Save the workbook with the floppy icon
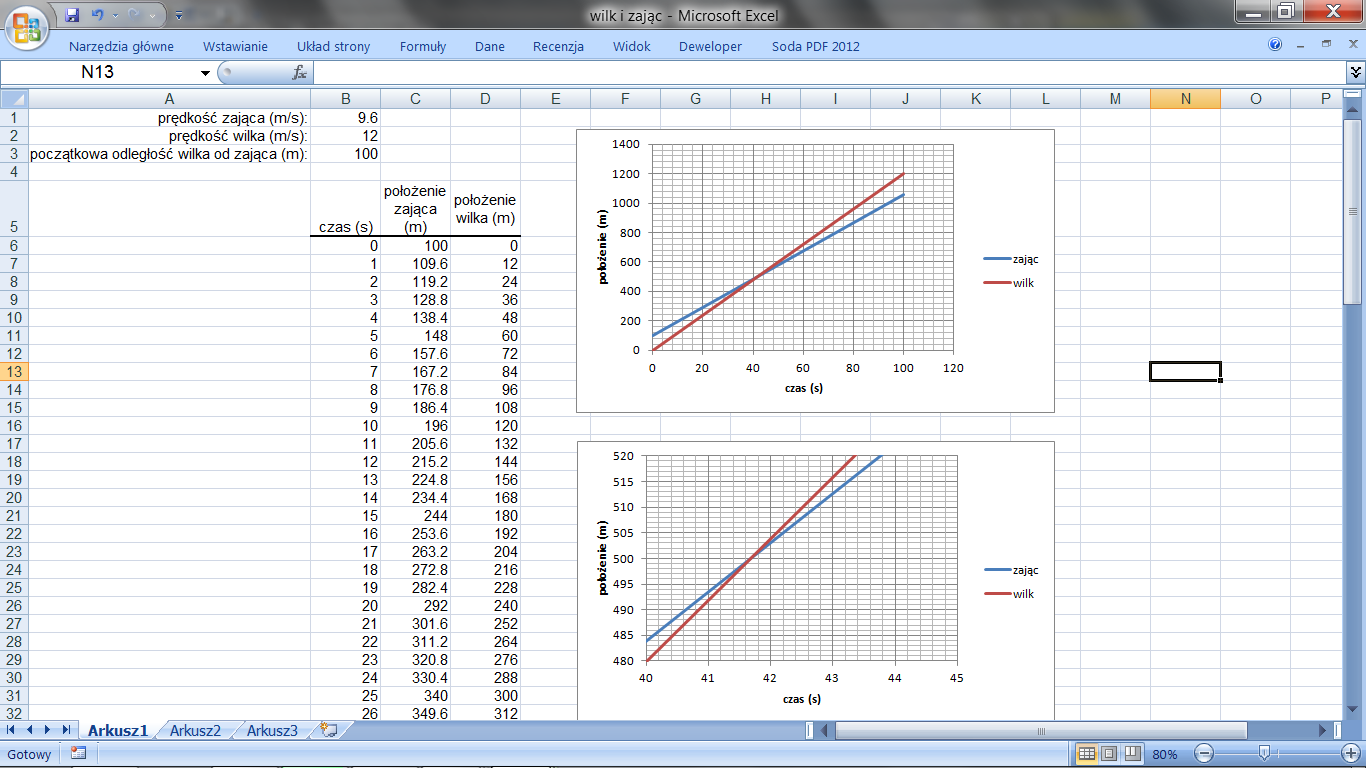The image size is (1366, 768). pos(72,15)
